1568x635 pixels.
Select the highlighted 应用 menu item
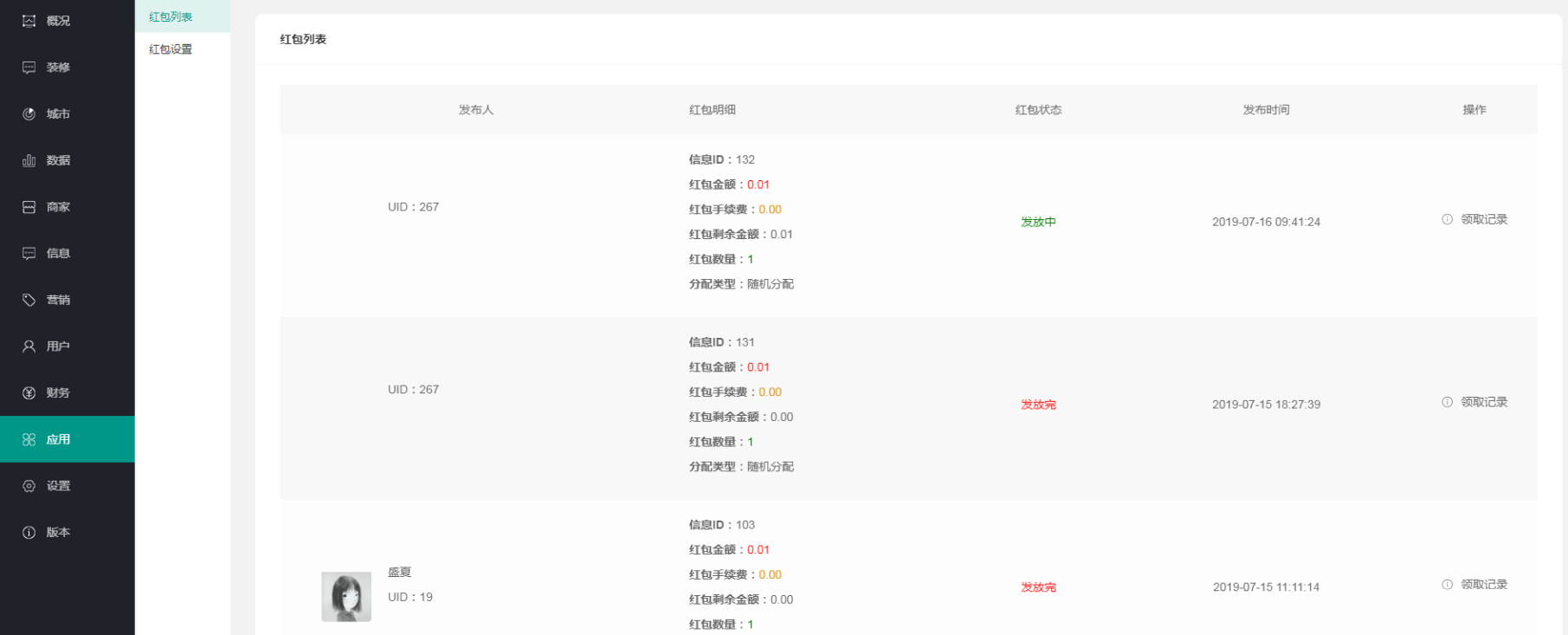tap(68, 439)
